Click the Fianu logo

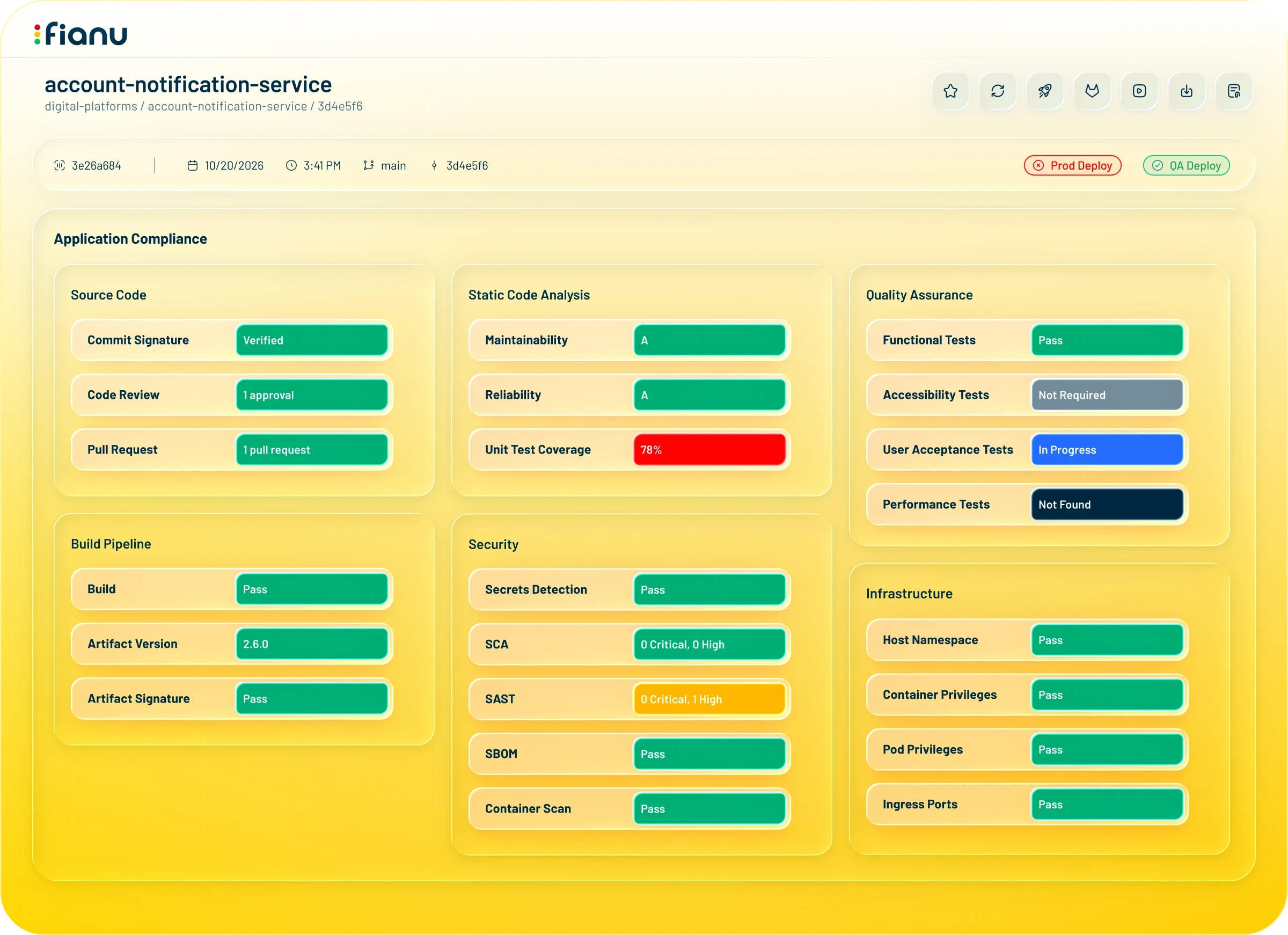tap(80, 33)
